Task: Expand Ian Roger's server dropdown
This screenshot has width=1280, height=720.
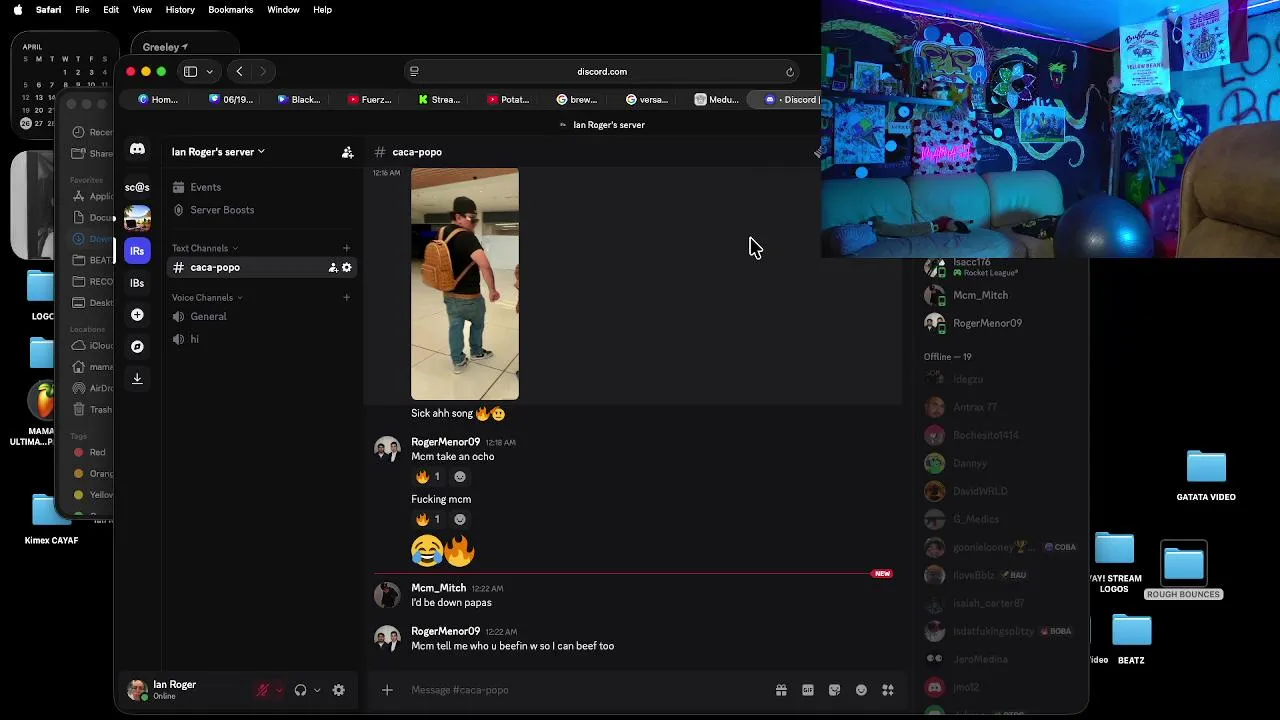Action: [218, 152]
